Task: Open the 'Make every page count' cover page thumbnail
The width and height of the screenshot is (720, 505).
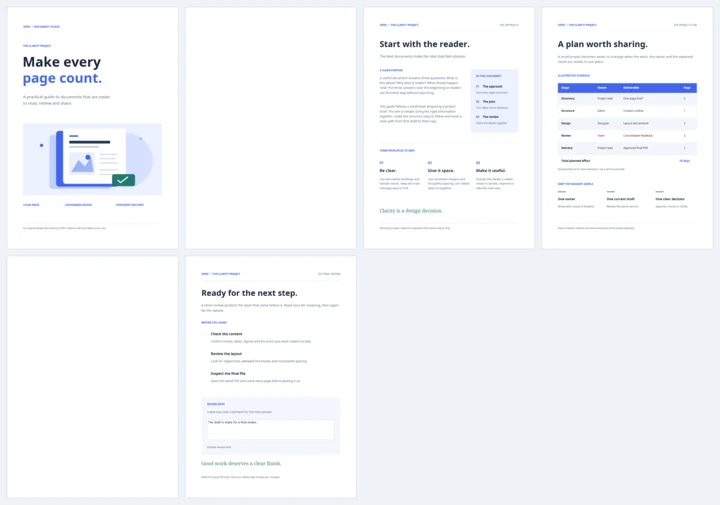Action: [x=93, y=128]
